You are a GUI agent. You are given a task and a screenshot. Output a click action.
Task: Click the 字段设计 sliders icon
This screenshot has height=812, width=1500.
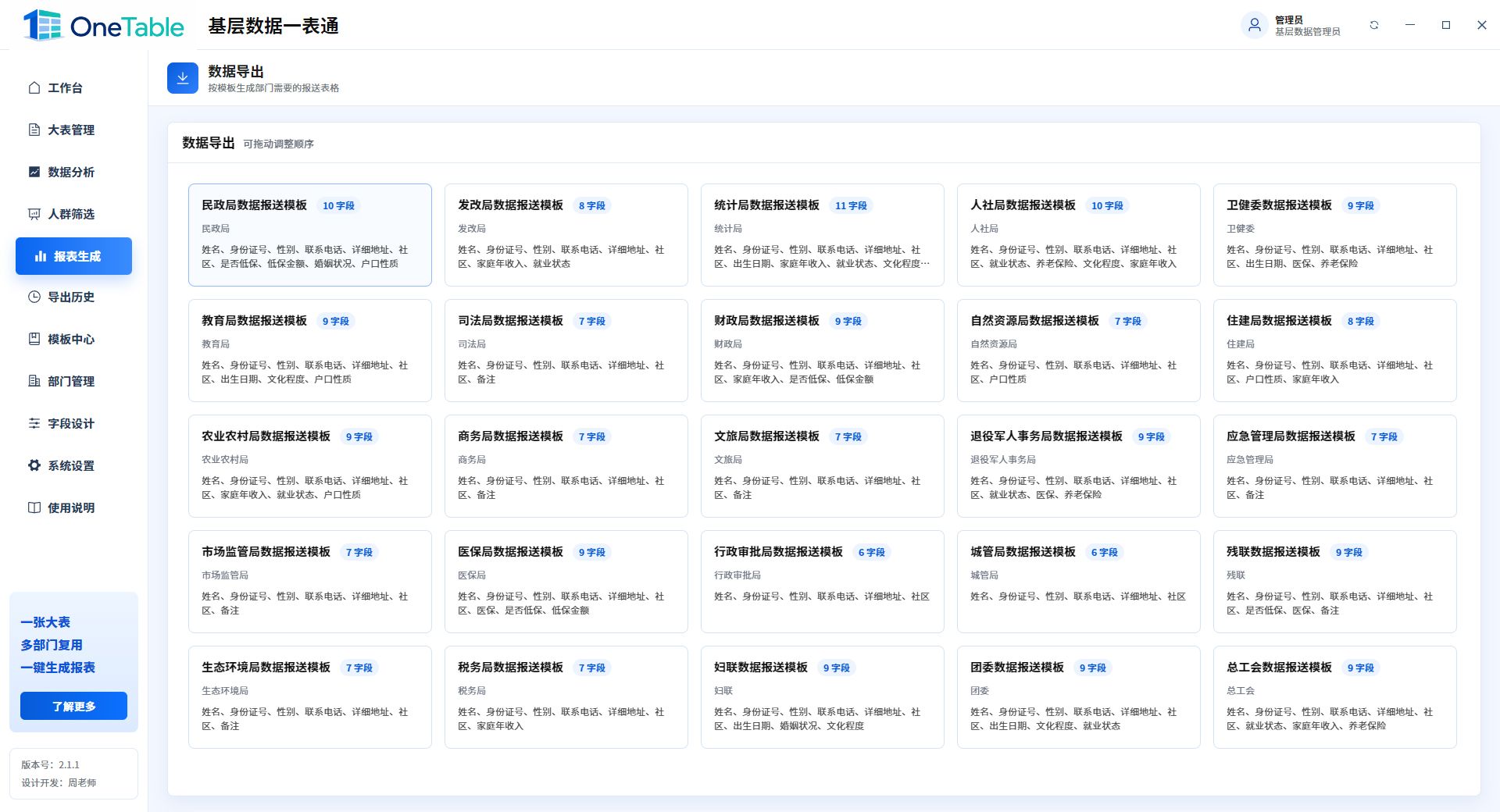tap(34, 423)
